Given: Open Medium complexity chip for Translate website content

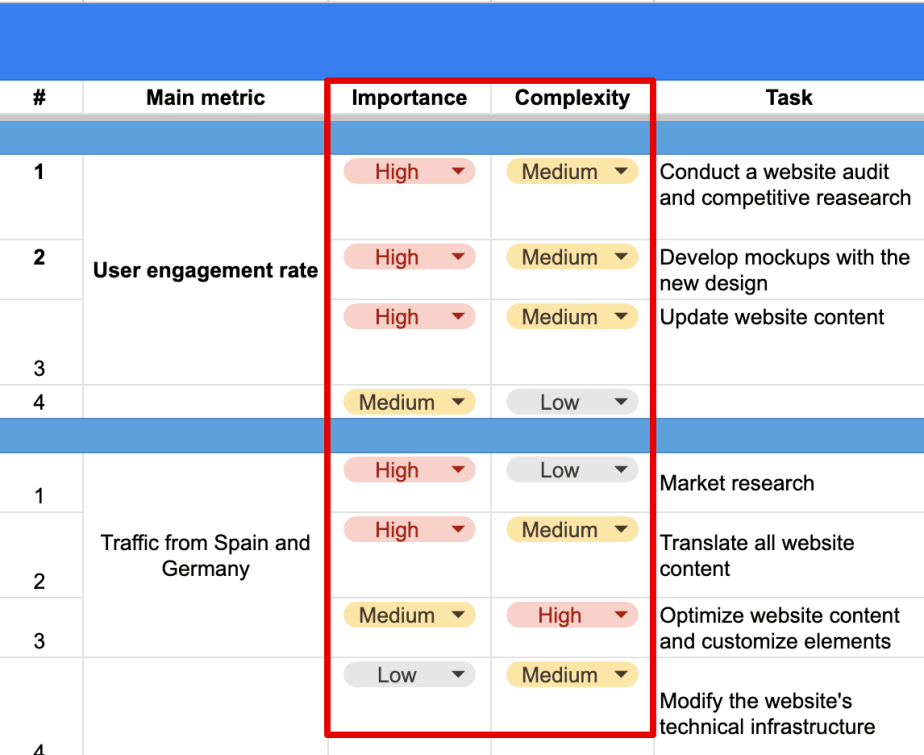Looking at the screenshot, I should (x=572, y=529).
